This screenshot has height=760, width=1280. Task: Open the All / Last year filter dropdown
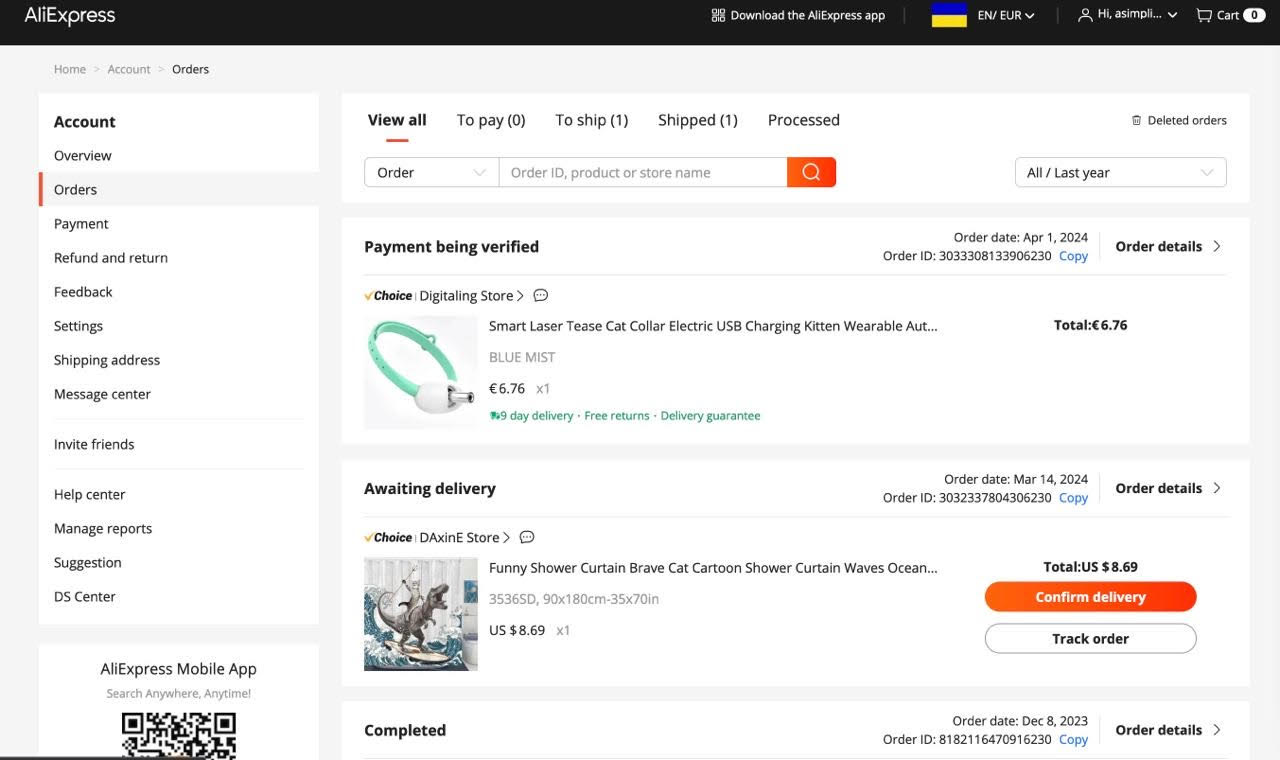tap(1120, 172)
